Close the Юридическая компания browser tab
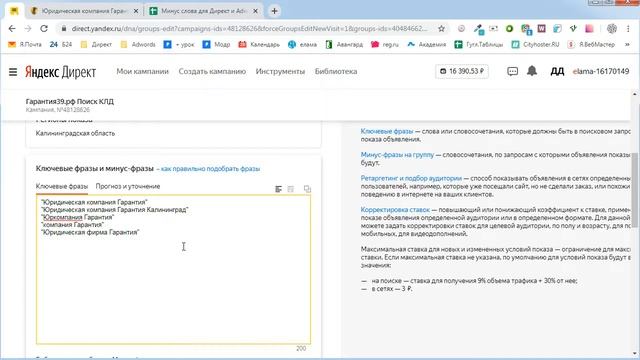The width and height of the screenshot is (640, 360). (x=136, y=11)
